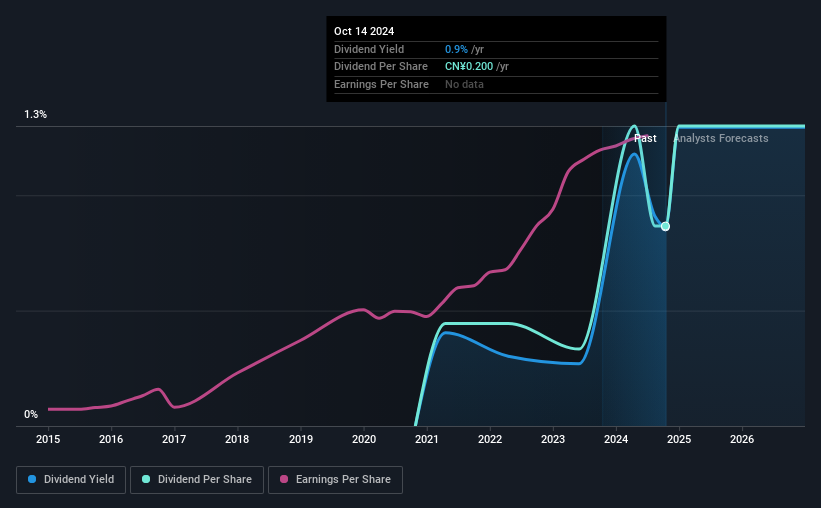This screenshot has height=508, width=821.
Task: Click the Past region label
Action: [x=645, y=138]
